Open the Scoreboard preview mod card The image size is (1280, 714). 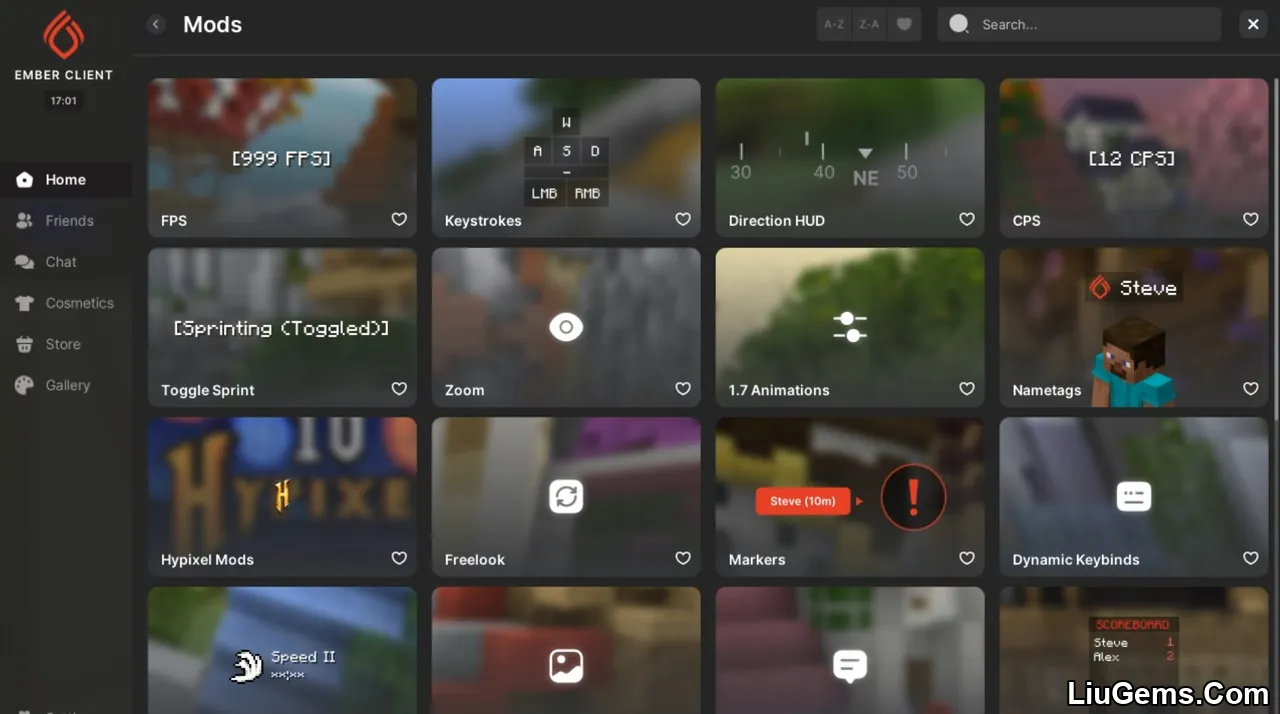click(1134, 650)
